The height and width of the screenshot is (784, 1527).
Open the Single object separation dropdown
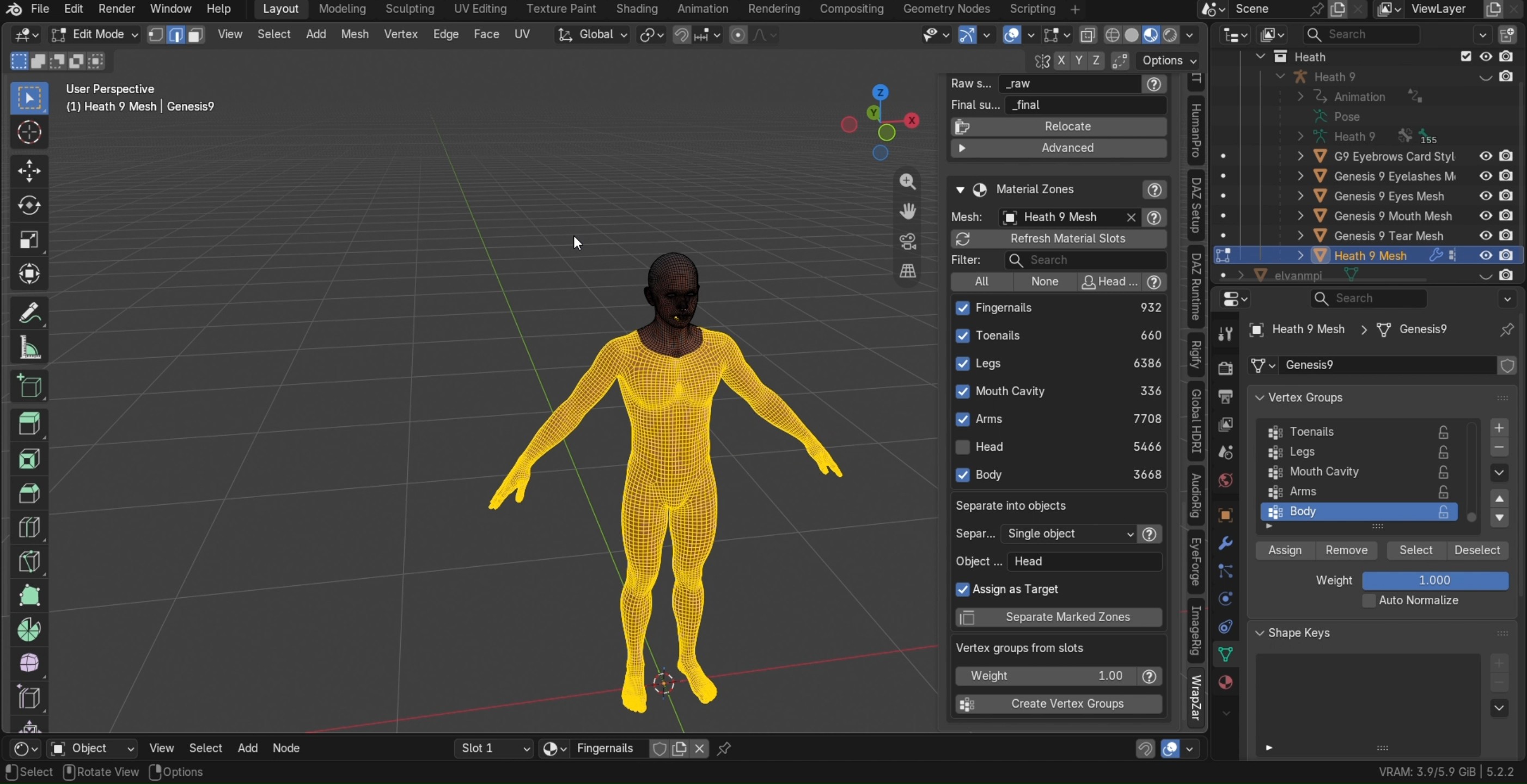[x=1068, y=534]
